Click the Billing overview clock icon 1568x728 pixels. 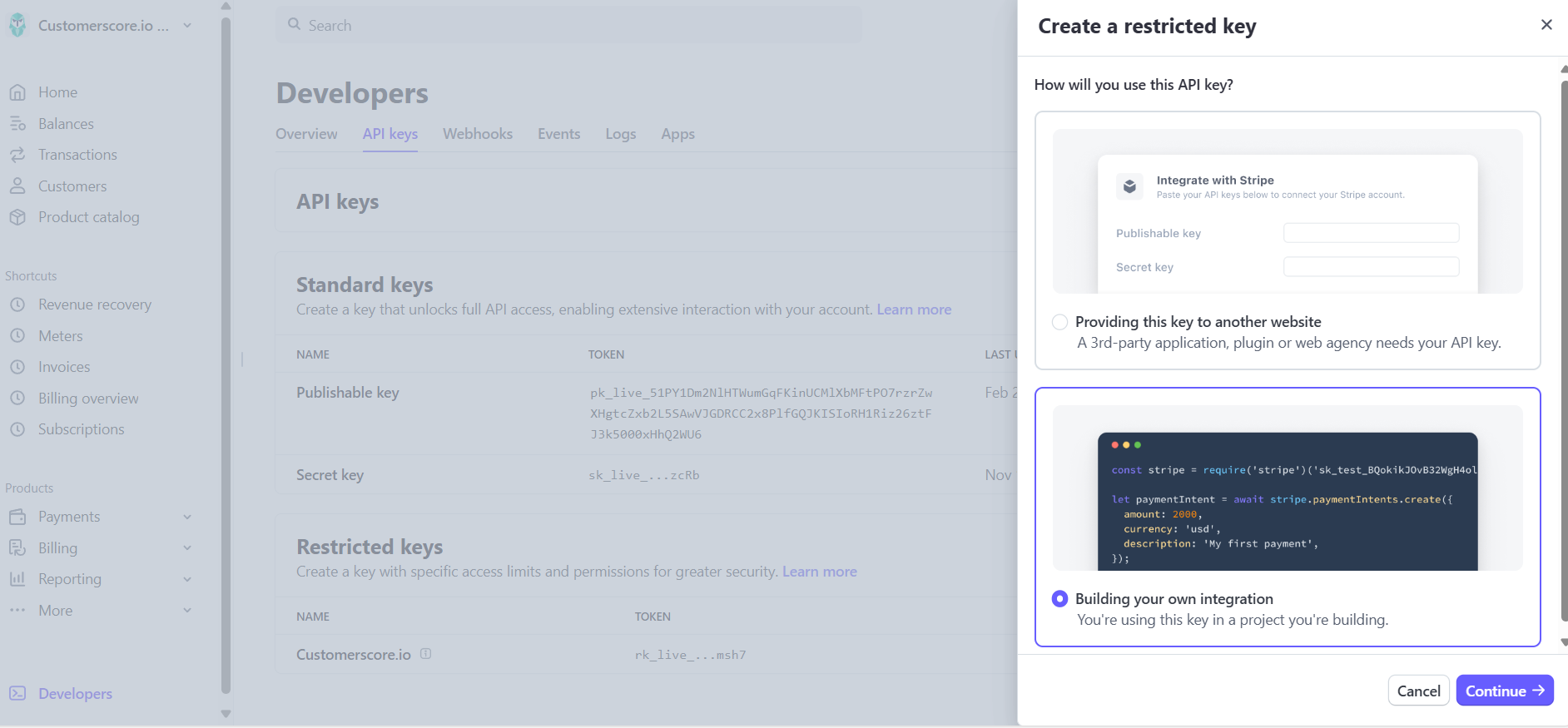click(17, 399)
